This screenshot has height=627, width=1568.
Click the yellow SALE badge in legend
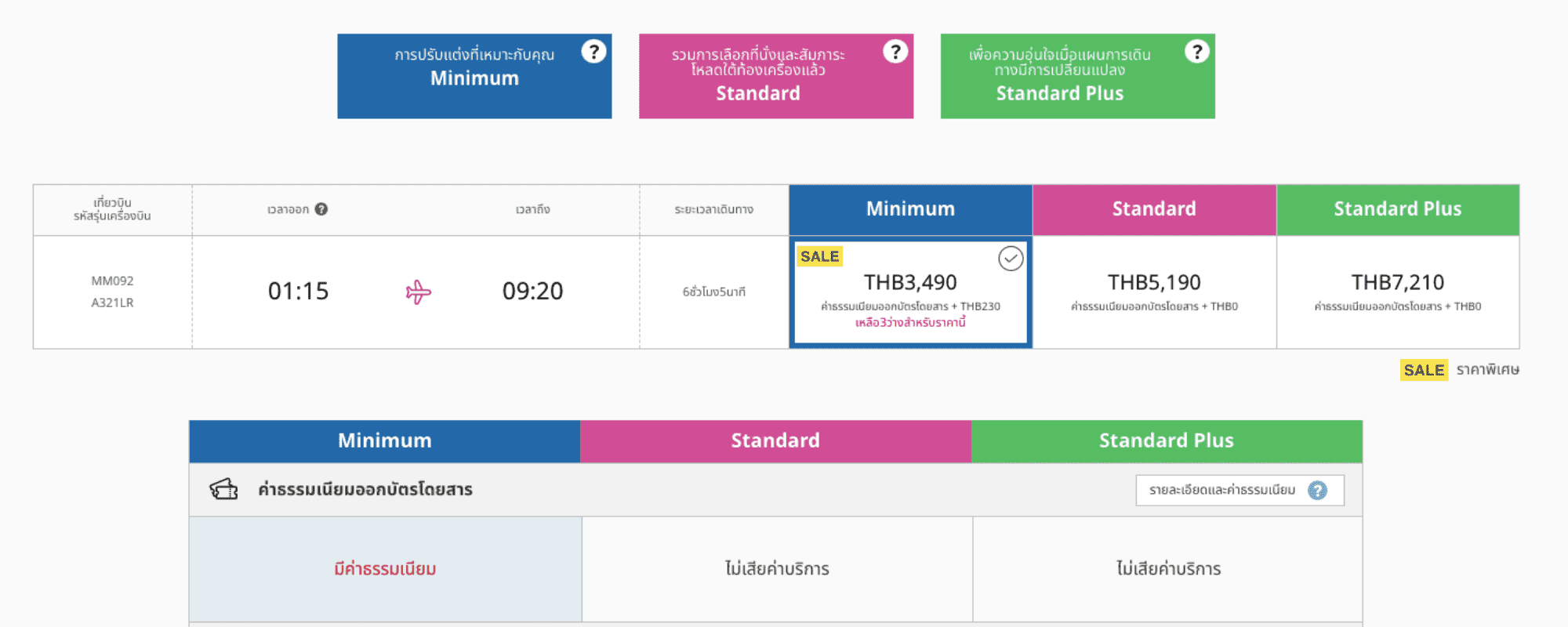pos(1423,370)
